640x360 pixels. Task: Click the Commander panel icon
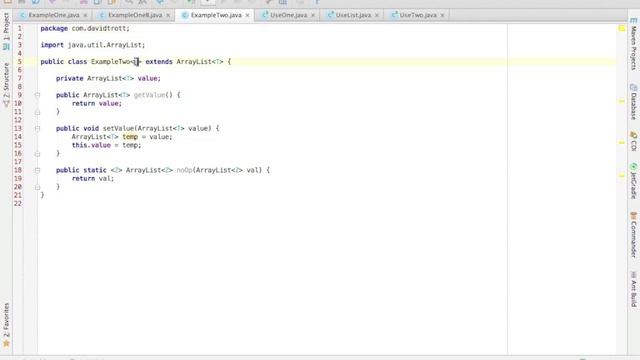coord(633,216)
